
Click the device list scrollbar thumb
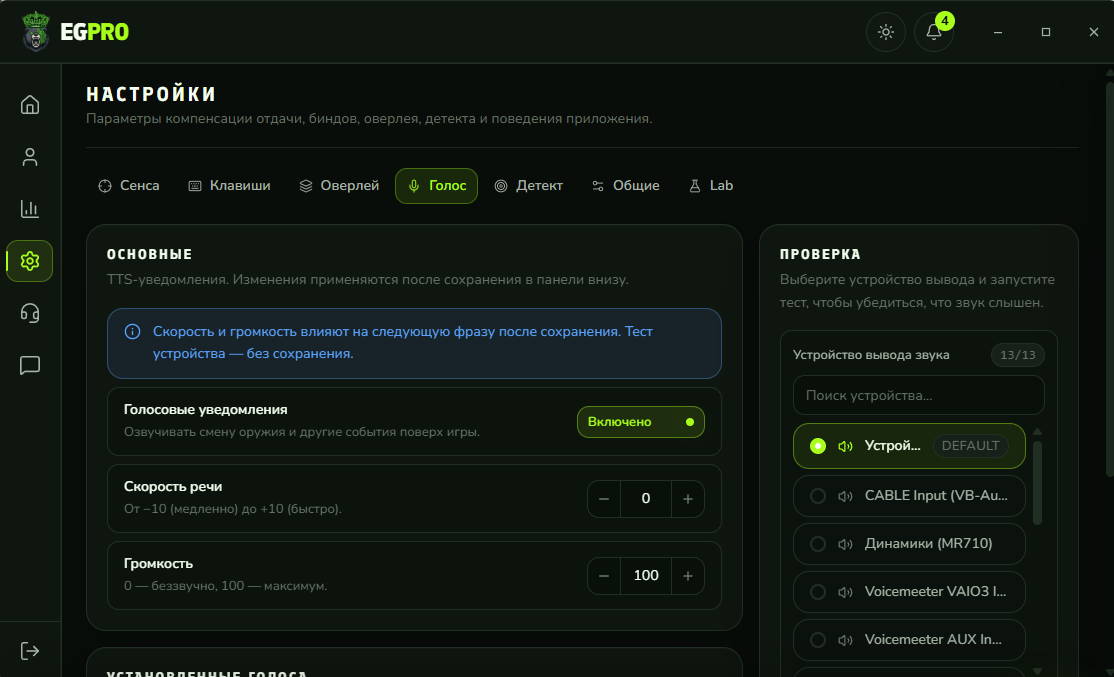coord(1037,483)
